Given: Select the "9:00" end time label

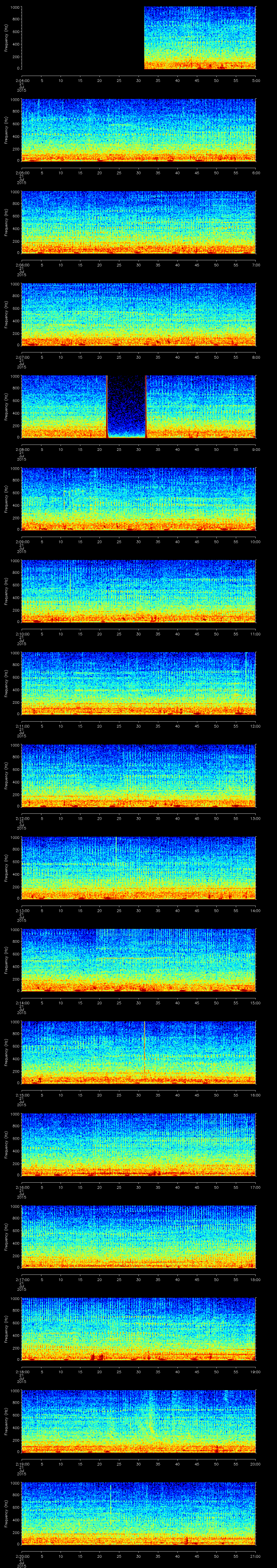Looking at the screenshot, I should (x=256, y=449).
